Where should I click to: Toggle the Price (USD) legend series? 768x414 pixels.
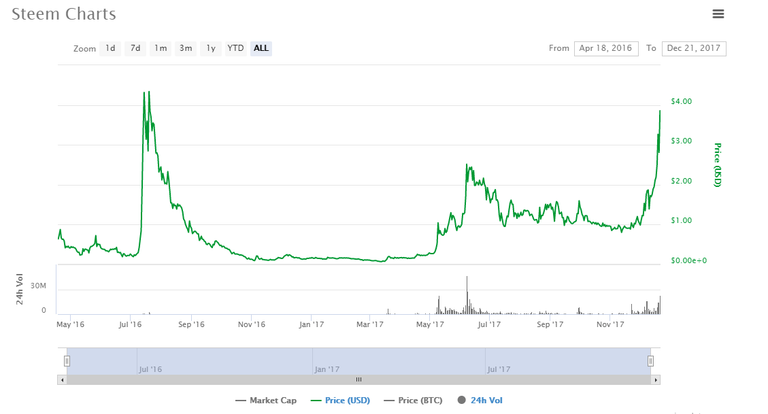pyautogui.click(x=340, y=400)
